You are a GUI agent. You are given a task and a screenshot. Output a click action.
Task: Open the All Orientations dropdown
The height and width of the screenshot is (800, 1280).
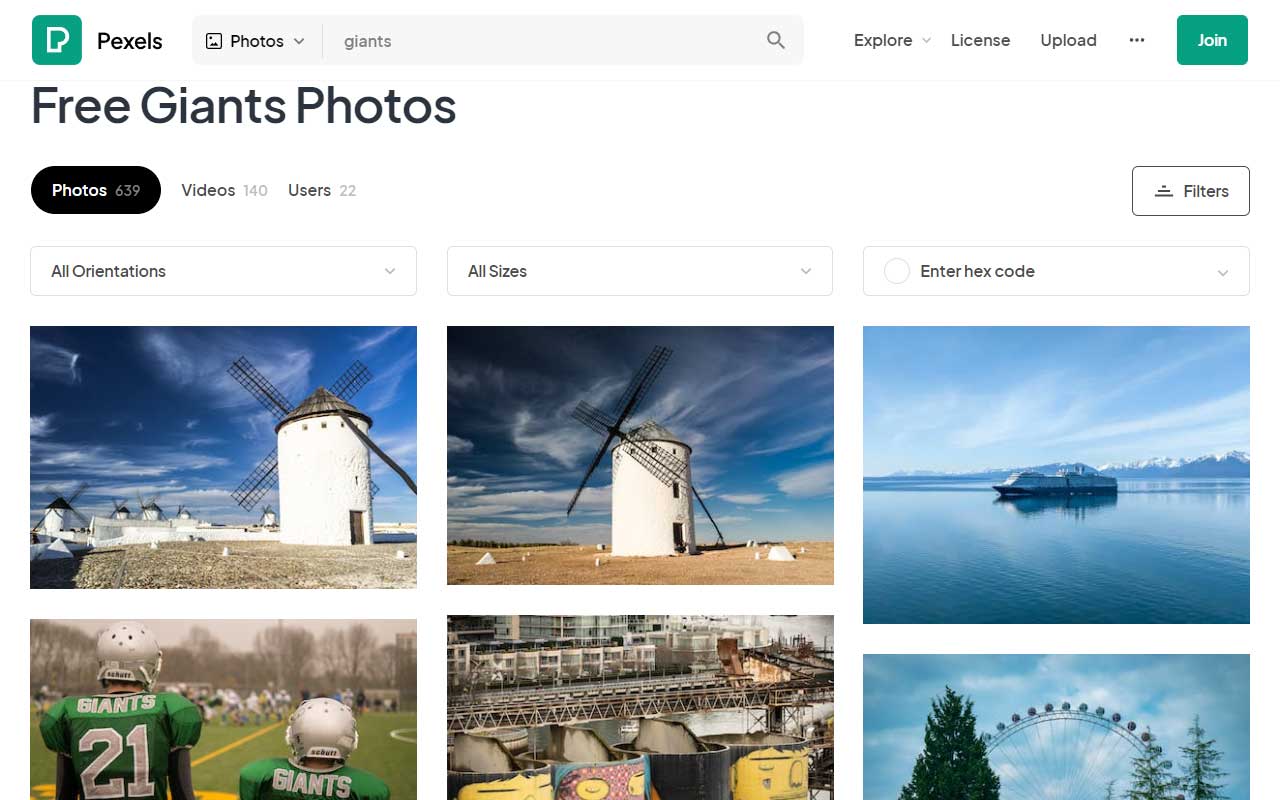pyautogui.click(x=223, y=271)
